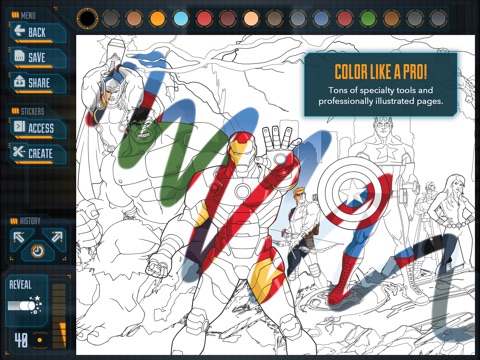The width and height of the screenshot is (480, 360).
Task: Choose the light blue color swatch
Action: click(x=181, y=19)
